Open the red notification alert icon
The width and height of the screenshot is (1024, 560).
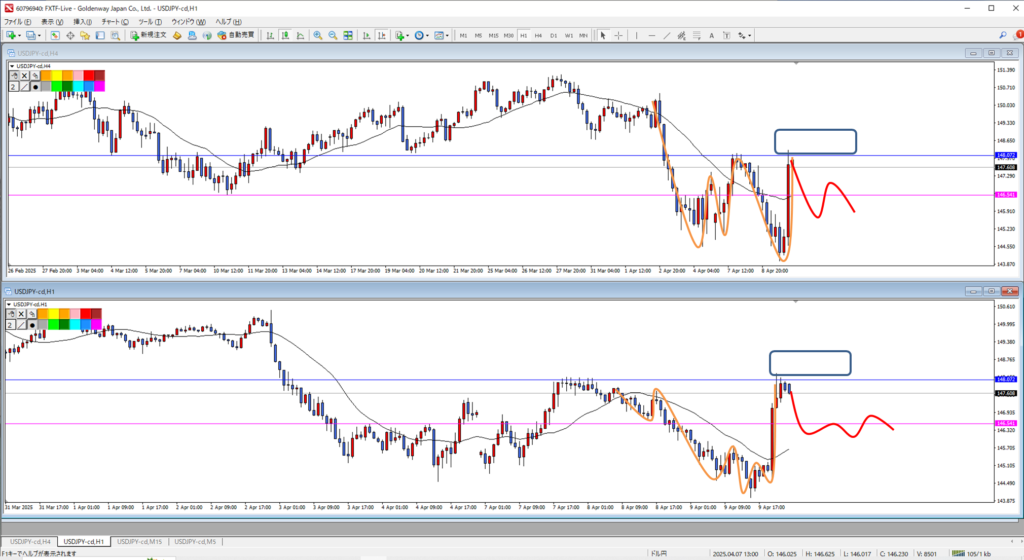pyautogui.click(x=1019, y=35)
